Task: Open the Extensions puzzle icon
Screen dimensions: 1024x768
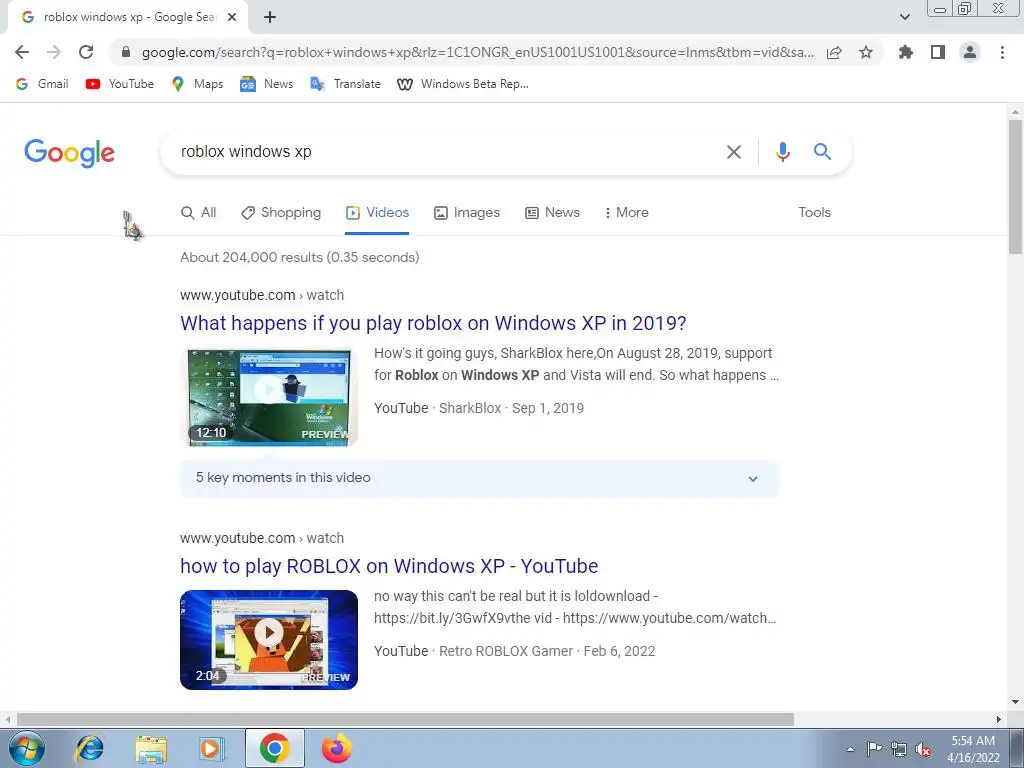Action: click(906, 52)
